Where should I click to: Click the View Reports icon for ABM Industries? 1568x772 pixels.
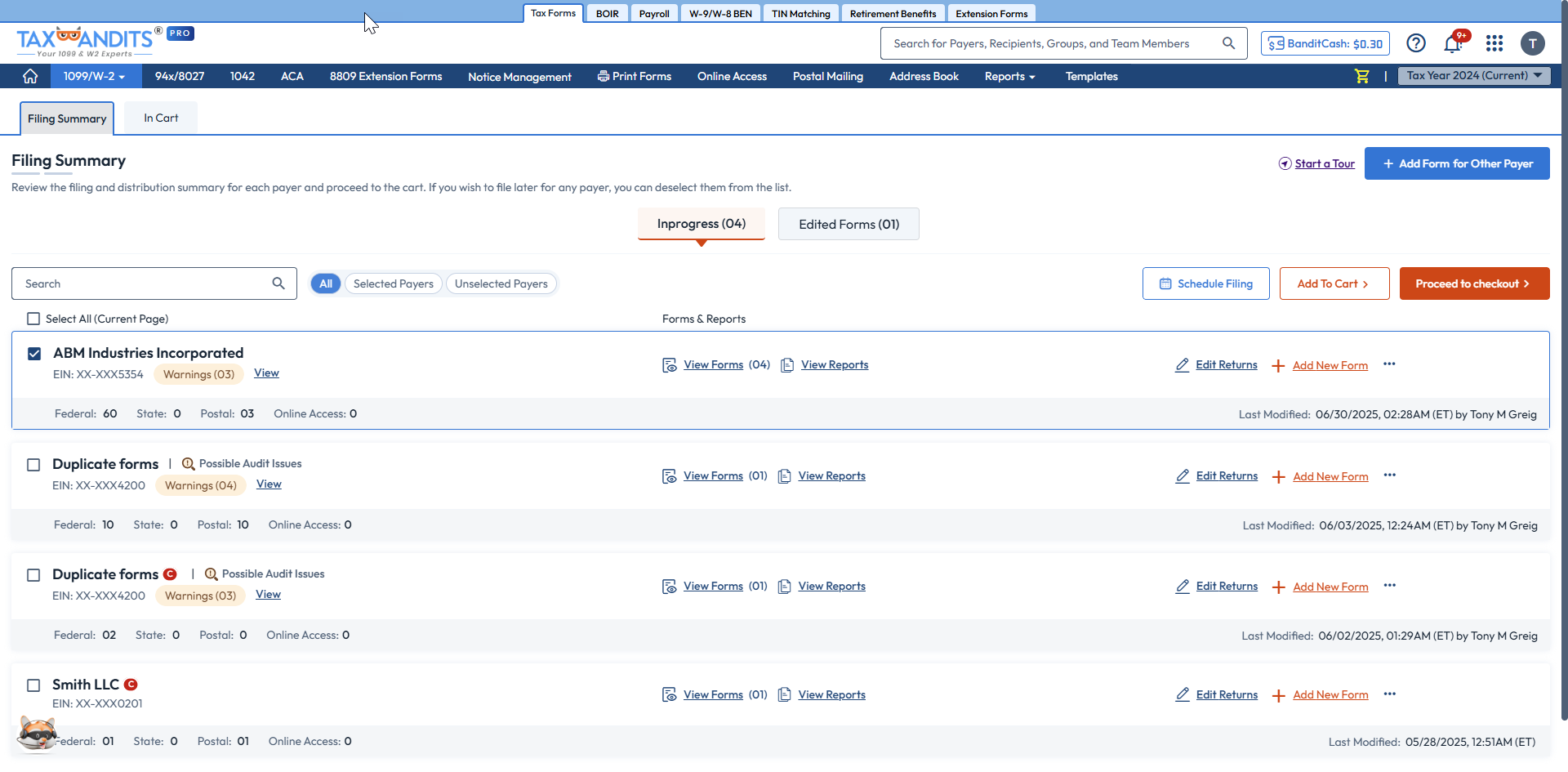(787, 365)
